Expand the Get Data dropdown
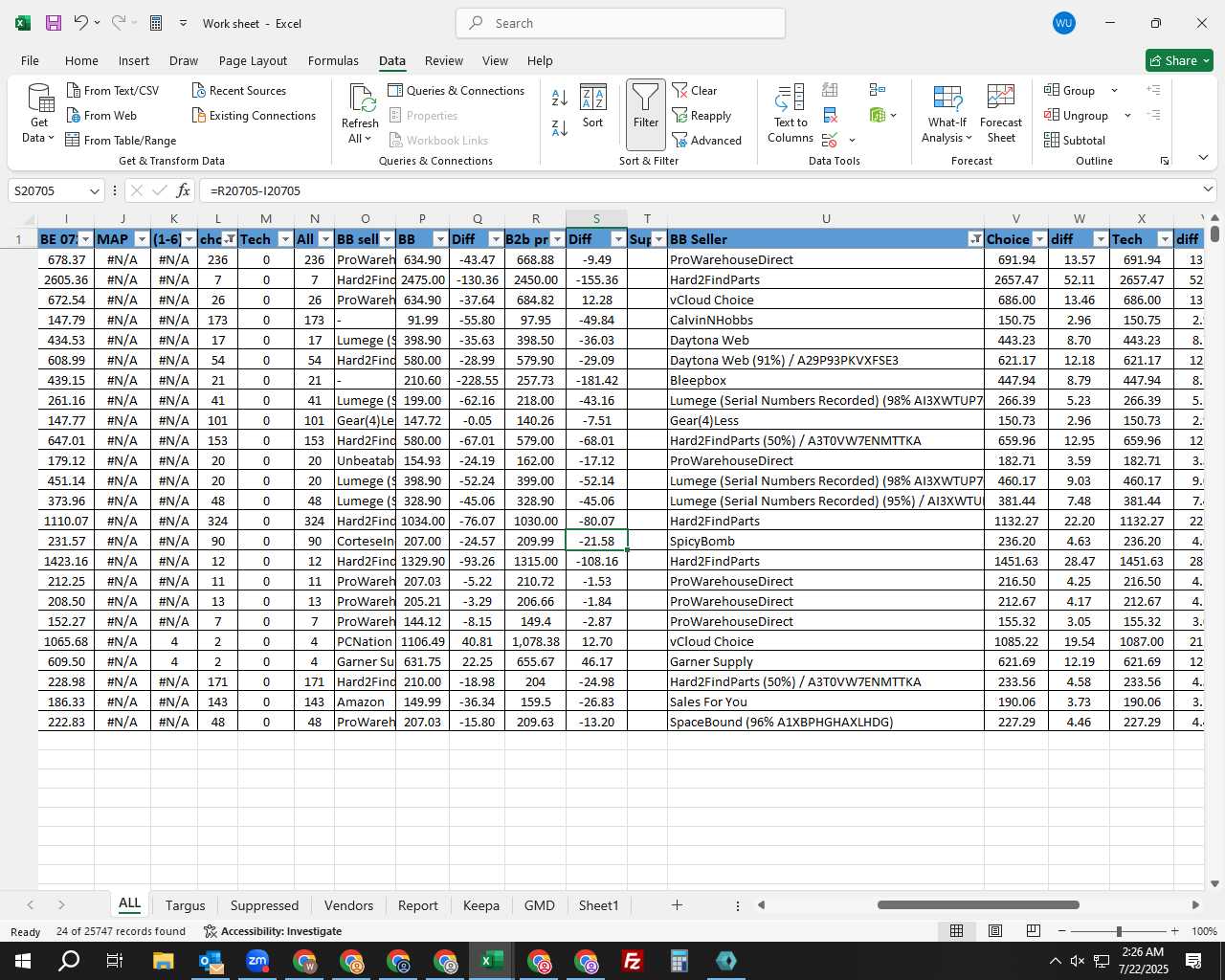1225x980 pixels. [38, 130]
